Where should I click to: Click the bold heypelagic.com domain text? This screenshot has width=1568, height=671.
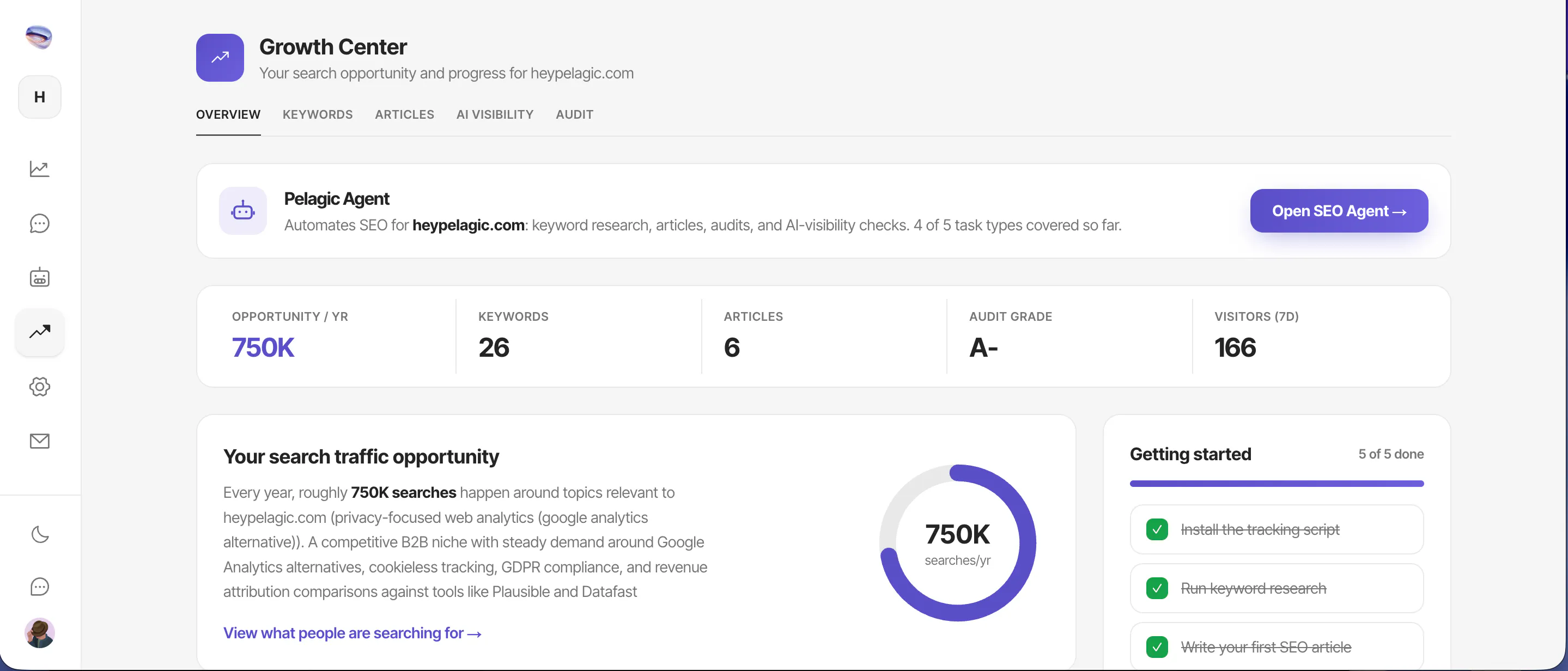point(468,225)
